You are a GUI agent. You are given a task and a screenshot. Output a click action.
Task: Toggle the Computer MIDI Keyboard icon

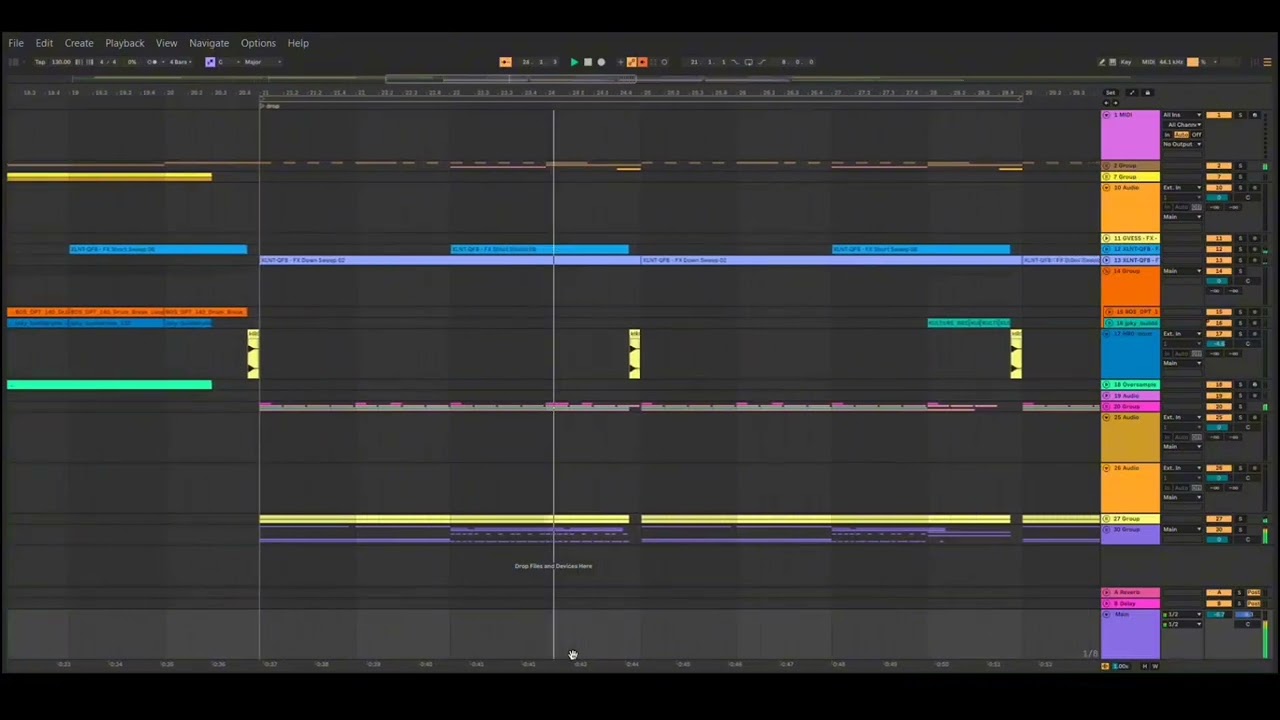coord(1112,62)
